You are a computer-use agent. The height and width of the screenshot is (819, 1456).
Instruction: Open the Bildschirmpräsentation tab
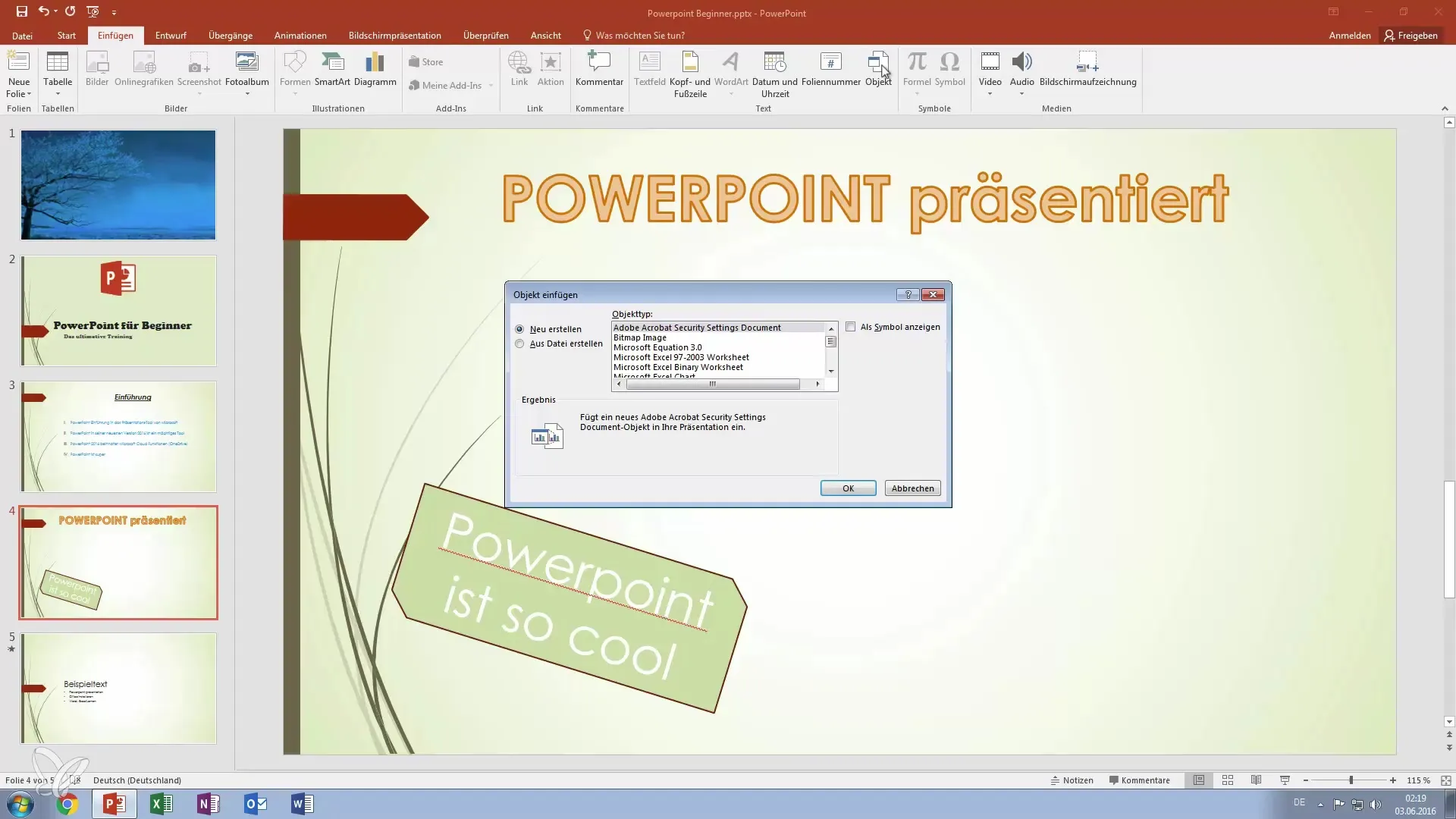click(x=394, y=36)
